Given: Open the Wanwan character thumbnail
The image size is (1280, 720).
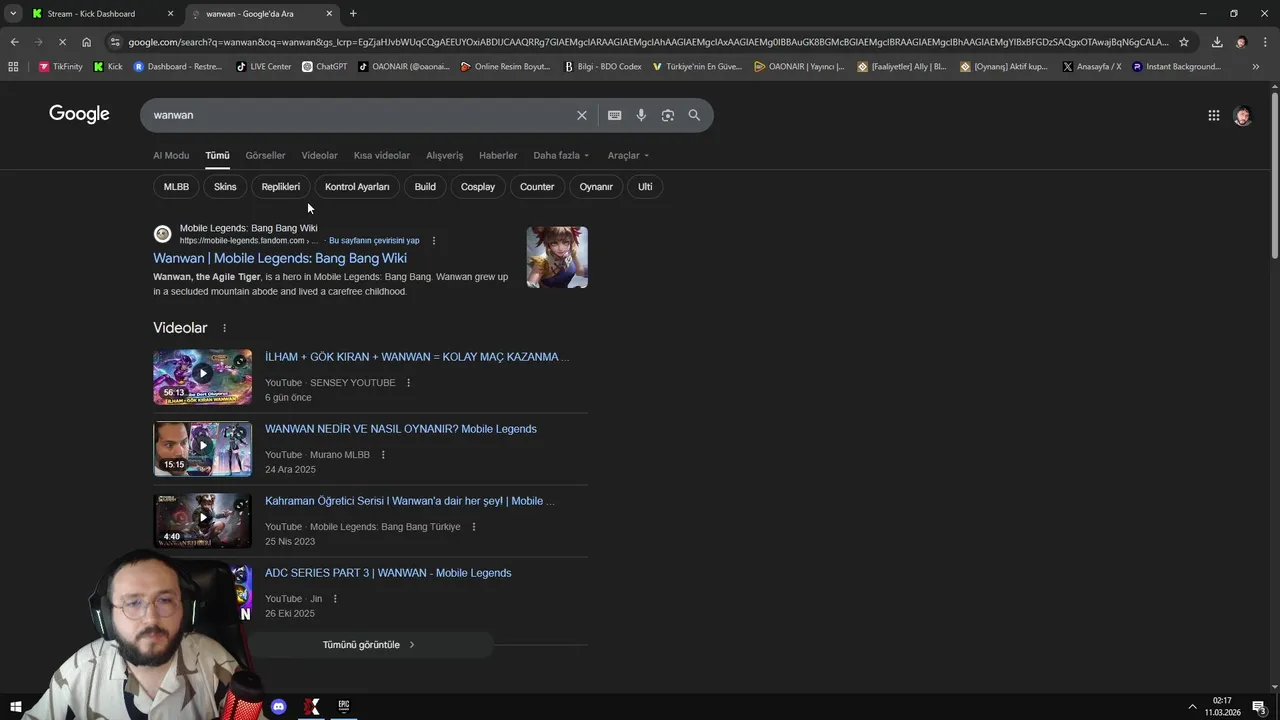Looking at the screenshot, I should (557, 257).
